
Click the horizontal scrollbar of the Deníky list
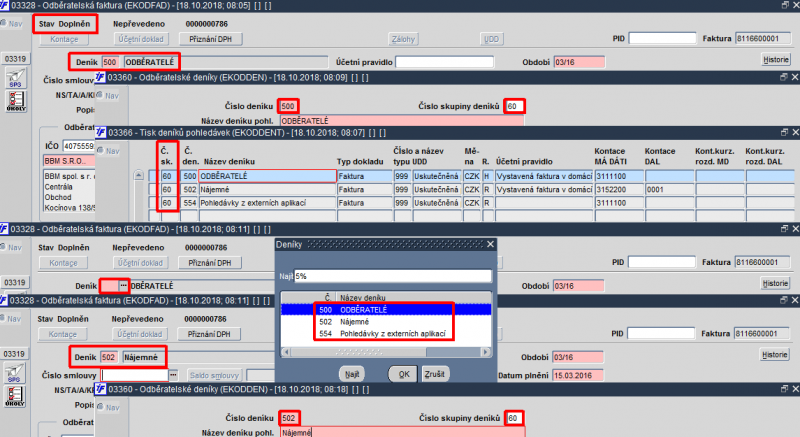coord(386,352)
